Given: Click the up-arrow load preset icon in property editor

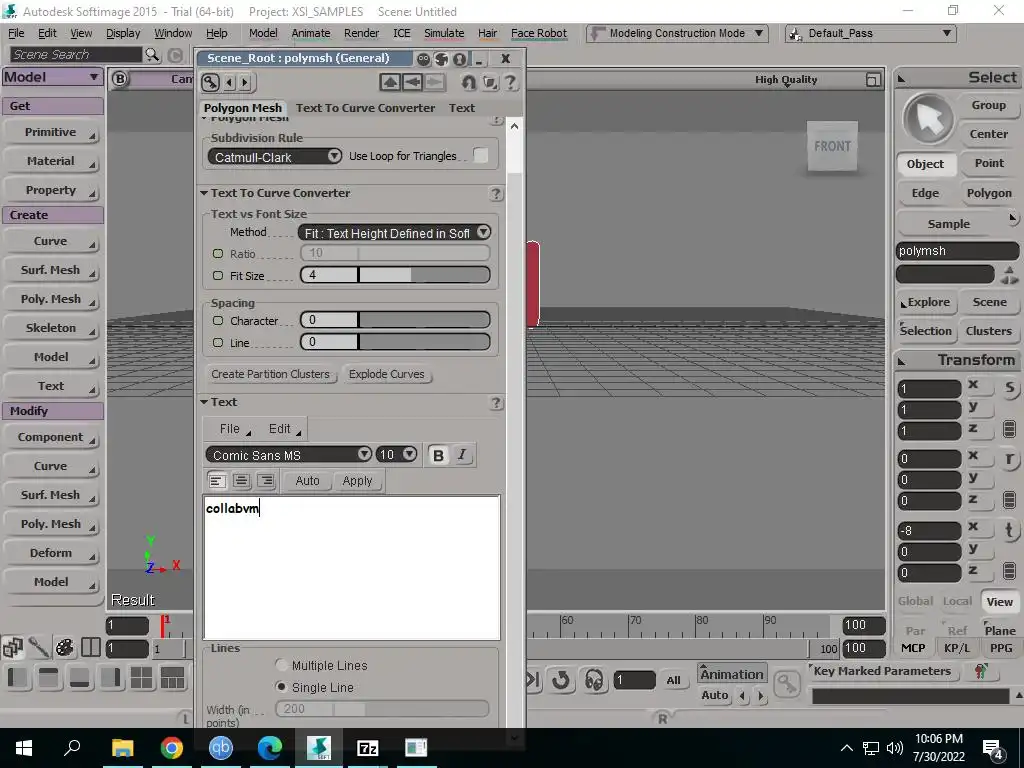Looking at the screenshot, I should point(390,82).
